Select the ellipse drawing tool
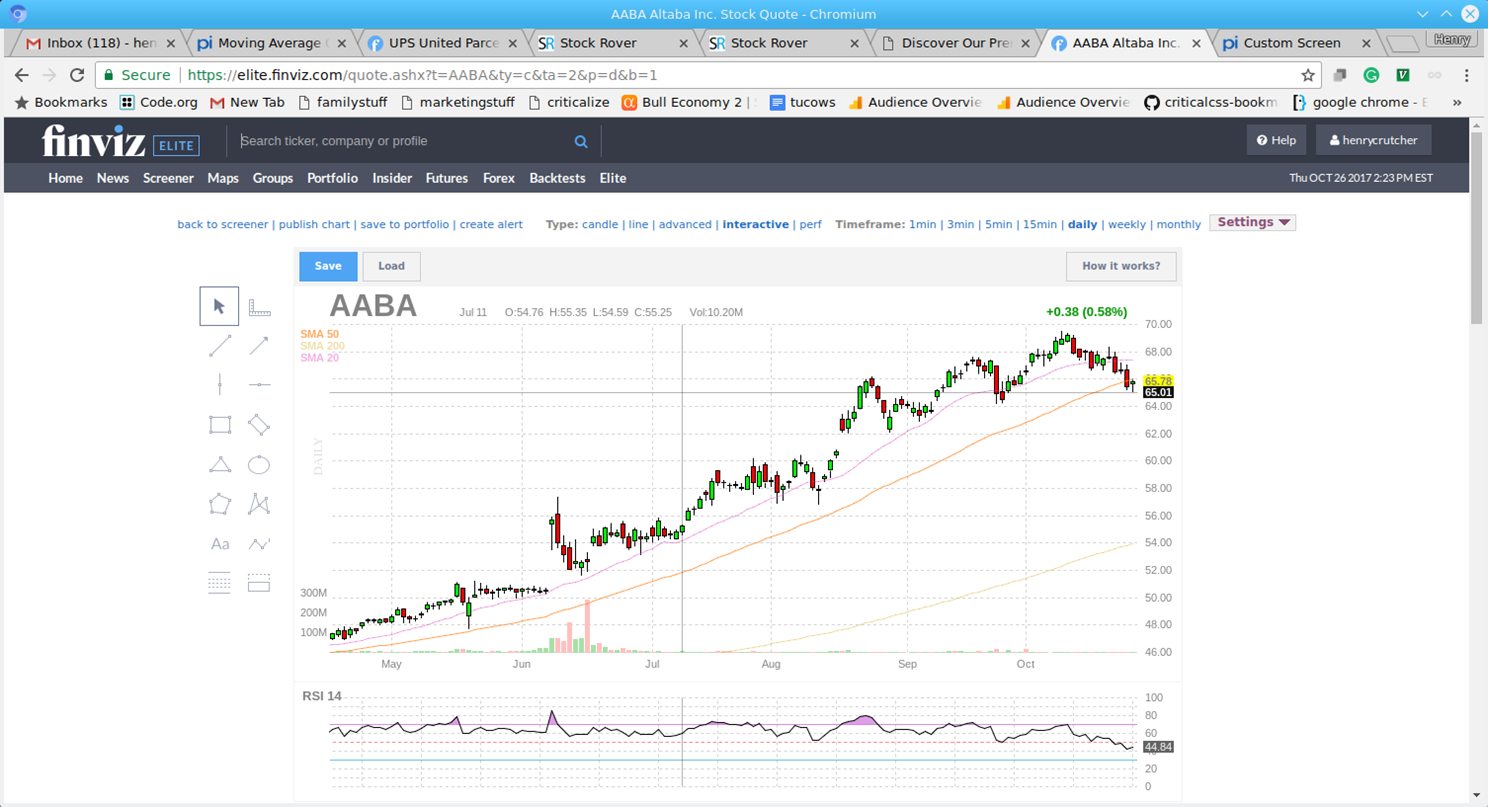Viewport: 1488px width, 807px height. (x=259, y=464)
